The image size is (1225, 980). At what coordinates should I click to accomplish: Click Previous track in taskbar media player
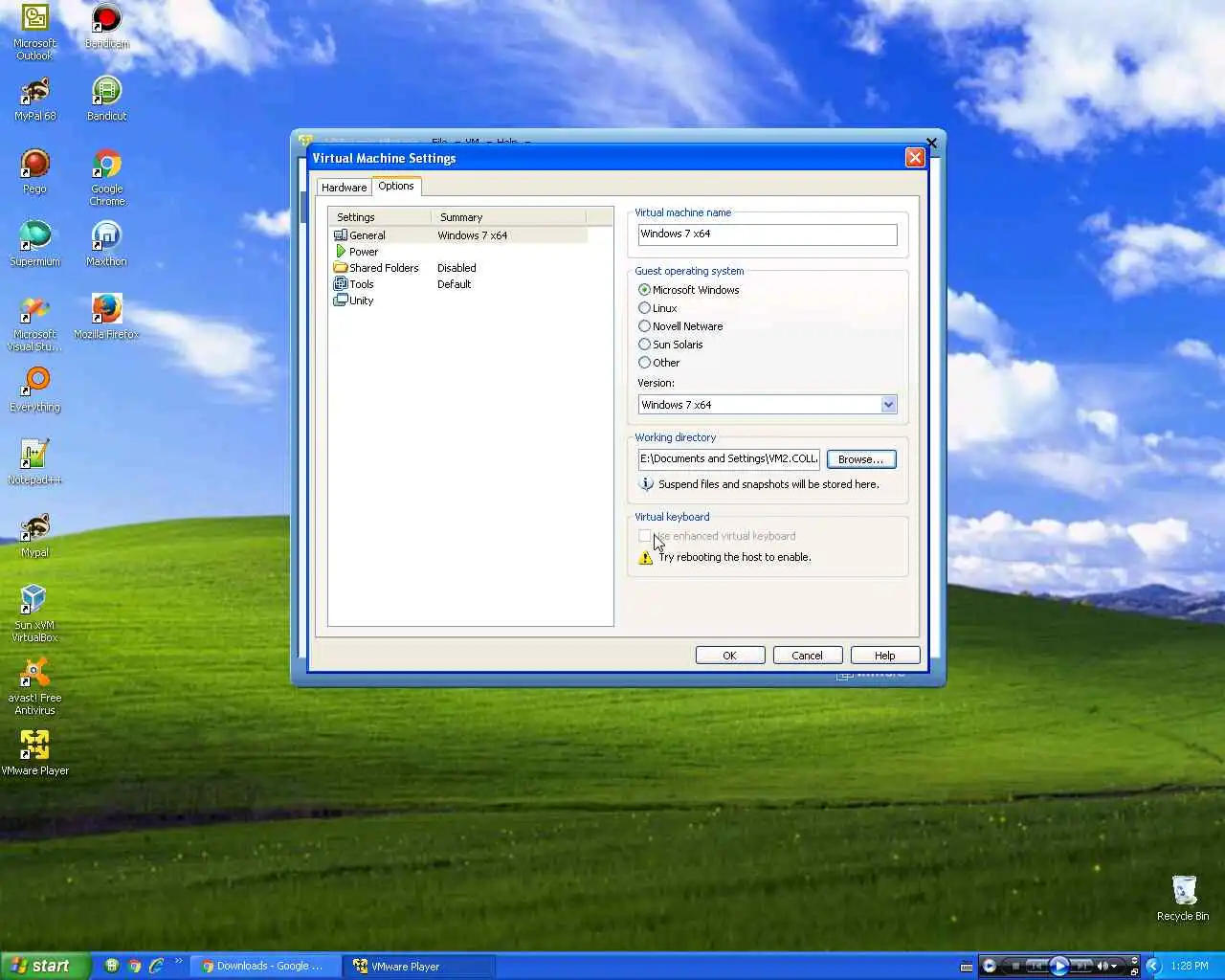click(x=1036, y=967)
